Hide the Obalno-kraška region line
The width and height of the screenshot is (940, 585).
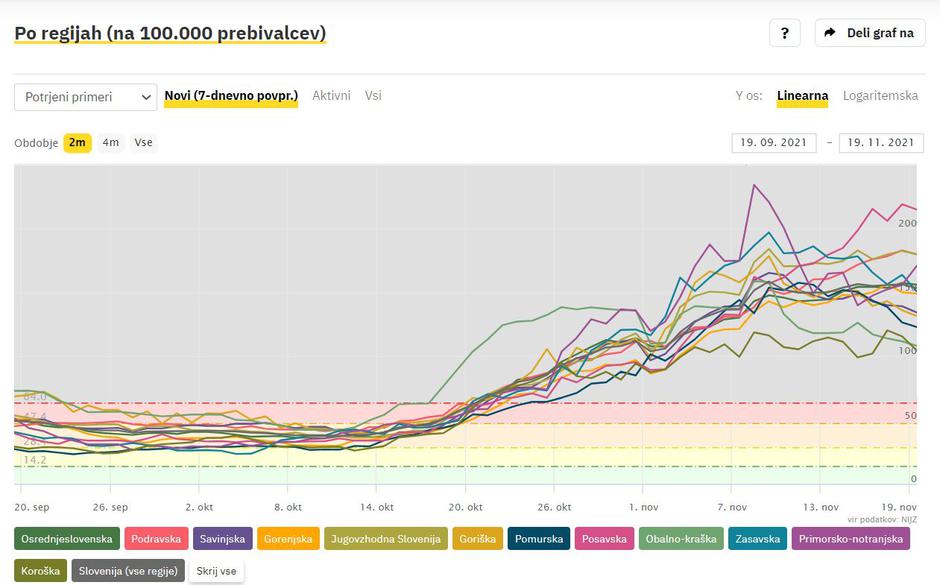pyautogui.click(x=680, y=539)
